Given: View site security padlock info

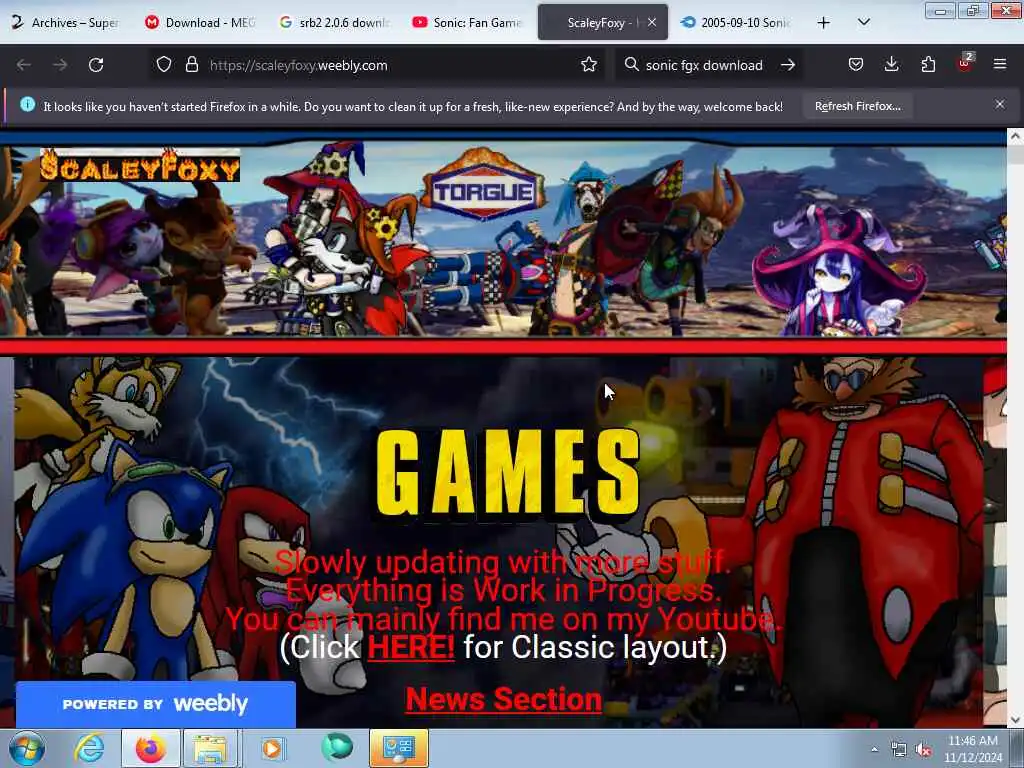Looking at the screenshot, I should tap(191, 65).
